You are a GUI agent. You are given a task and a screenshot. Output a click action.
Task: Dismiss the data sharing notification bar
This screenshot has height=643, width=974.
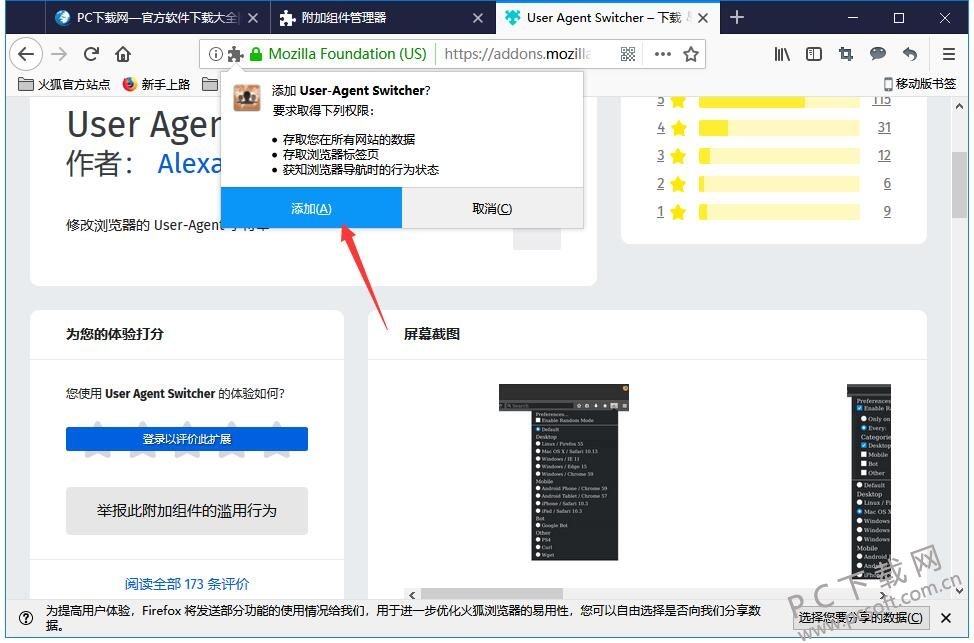pos(945,618)
